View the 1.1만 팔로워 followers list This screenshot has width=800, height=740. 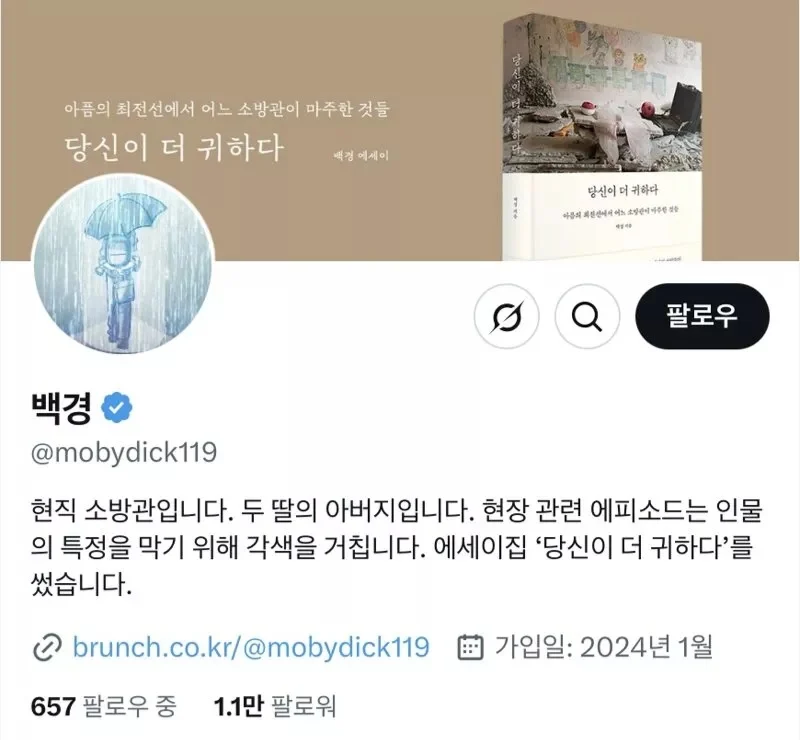[274, 707]
